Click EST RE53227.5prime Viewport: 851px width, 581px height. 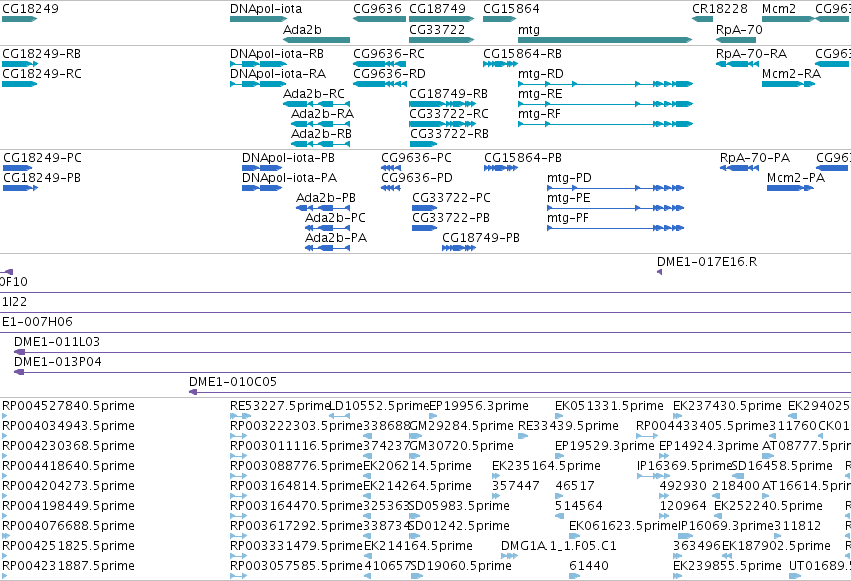[280, 406]
